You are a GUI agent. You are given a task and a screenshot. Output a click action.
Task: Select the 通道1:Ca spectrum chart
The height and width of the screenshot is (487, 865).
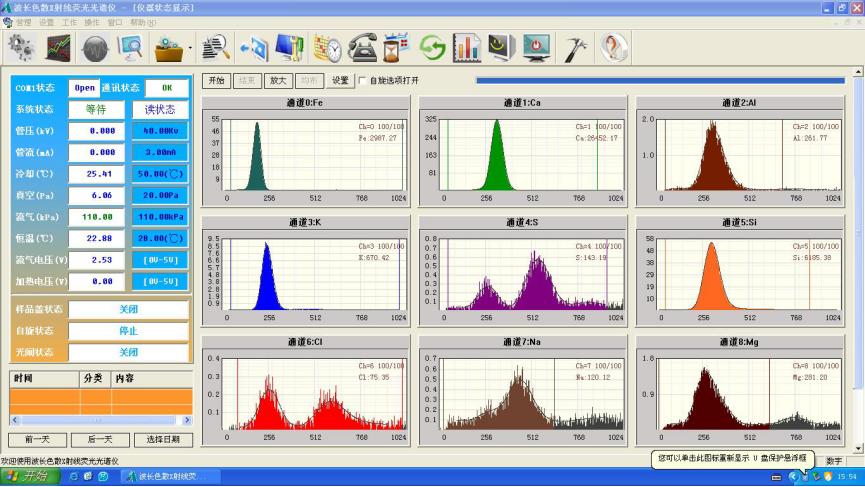coord(522,151)
